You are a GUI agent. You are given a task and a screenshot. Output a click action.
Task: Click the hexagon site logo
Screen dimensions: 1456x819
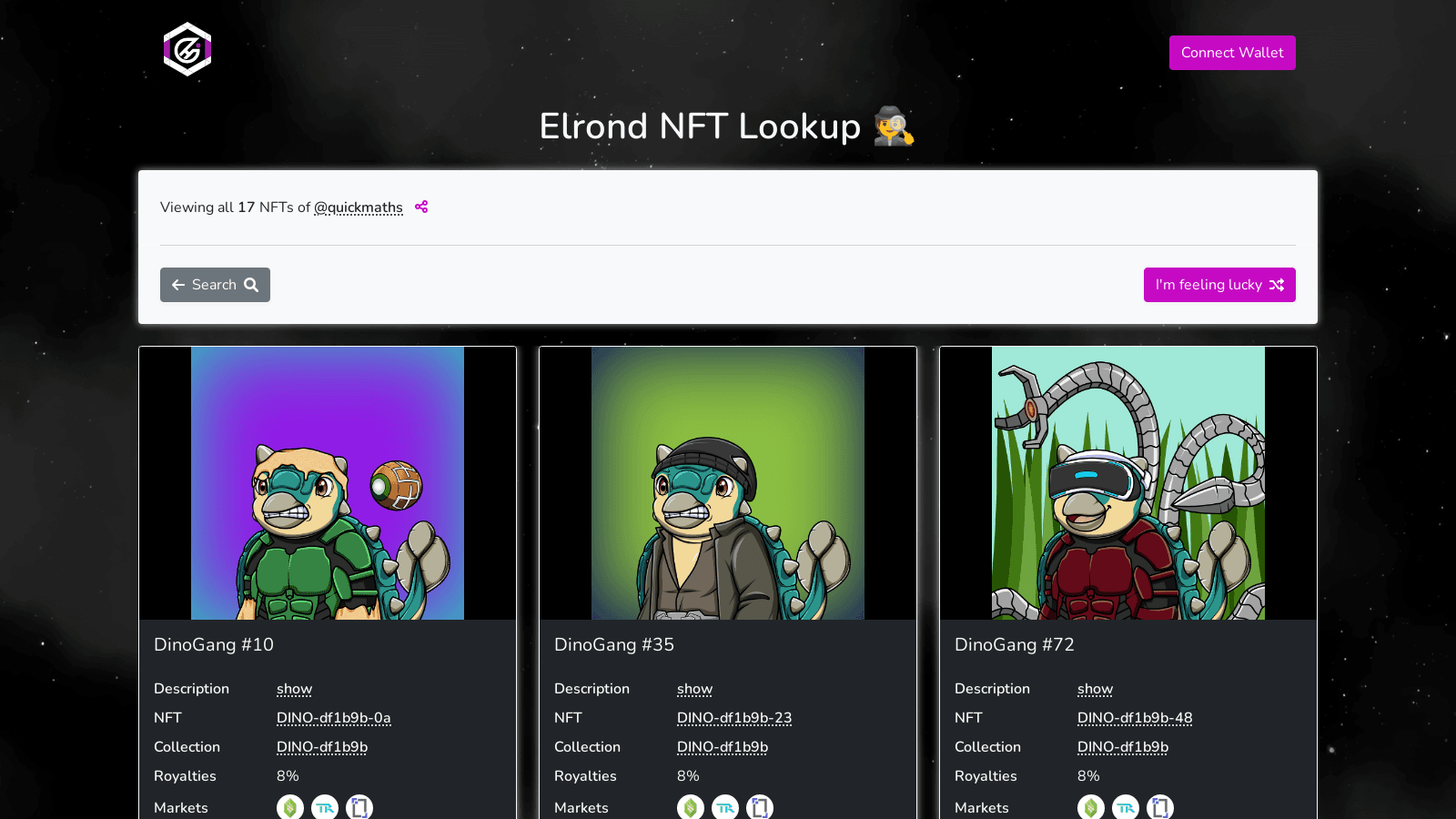tap(187, 49)
